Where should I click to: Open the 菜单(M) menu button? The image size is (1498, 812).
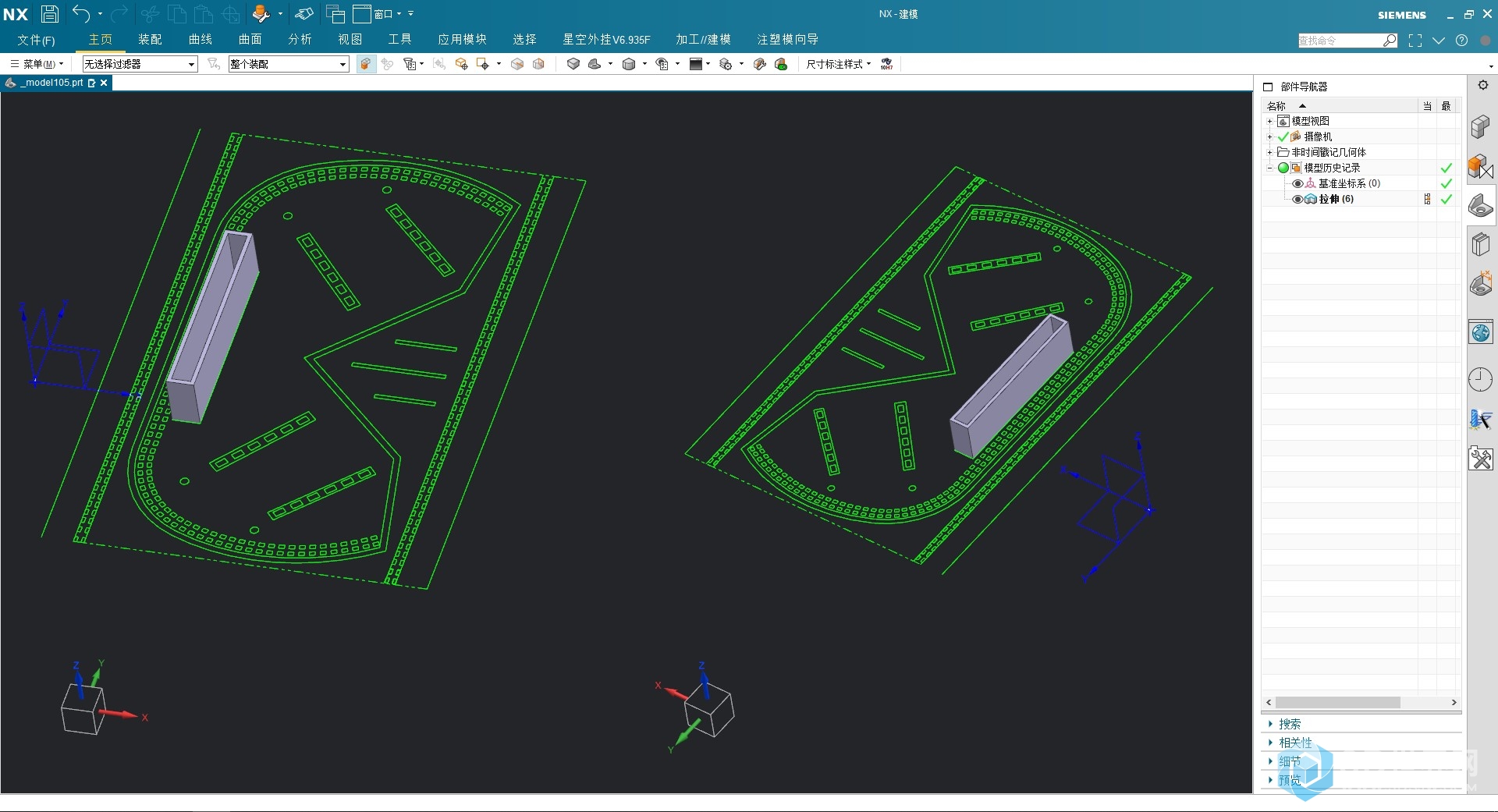[37, 64]
